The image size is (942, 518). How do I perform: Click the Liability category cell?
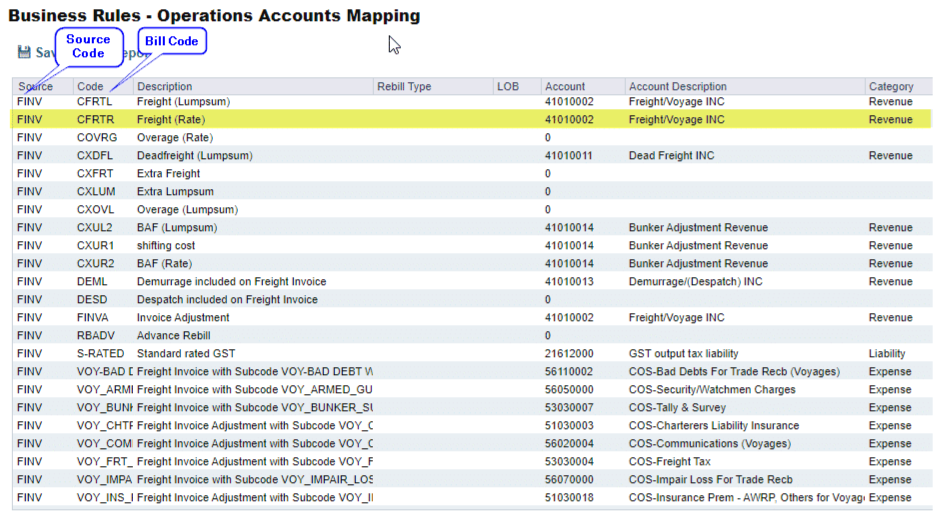[x=887, y=354]
